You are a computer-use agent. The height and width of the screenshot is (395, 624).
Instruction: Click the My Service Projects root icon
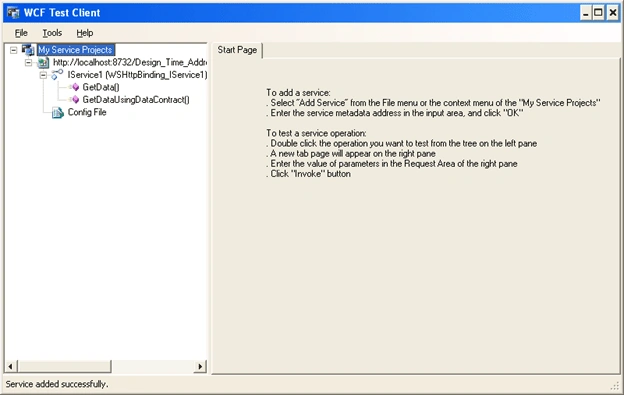[x=28, y=50]
